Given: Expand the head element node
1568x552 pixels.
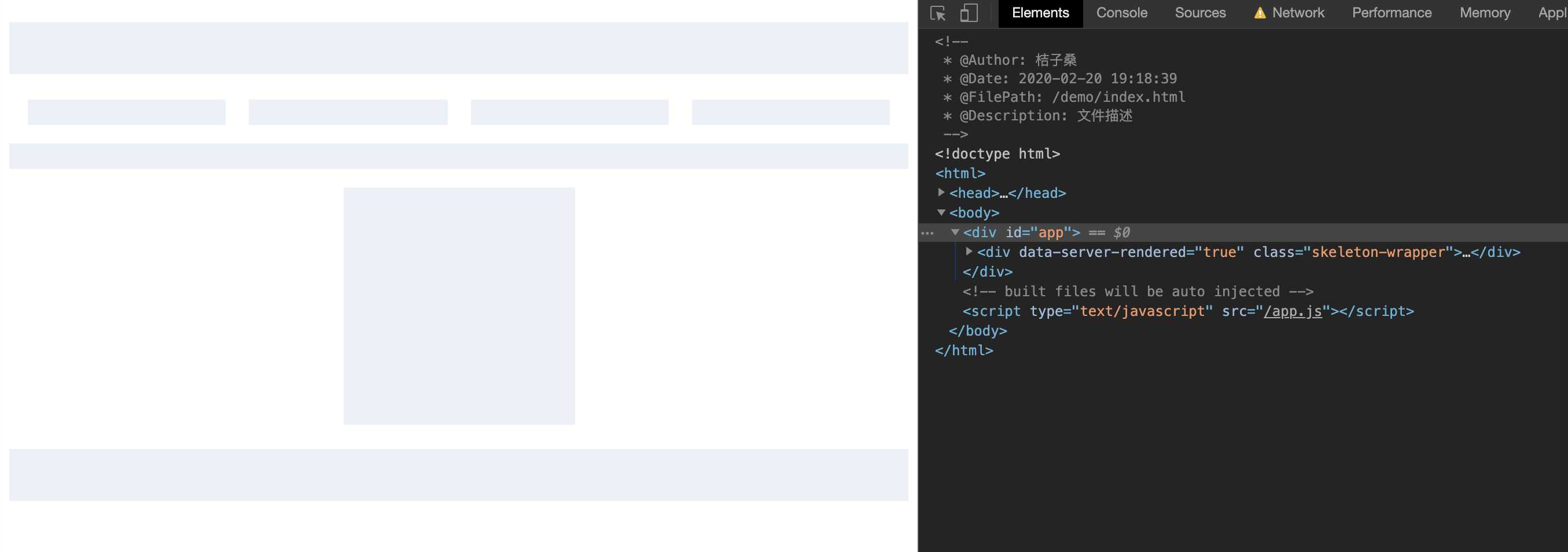Looking at the screenshot, I should pyautogui.click(x=941, y=192).
